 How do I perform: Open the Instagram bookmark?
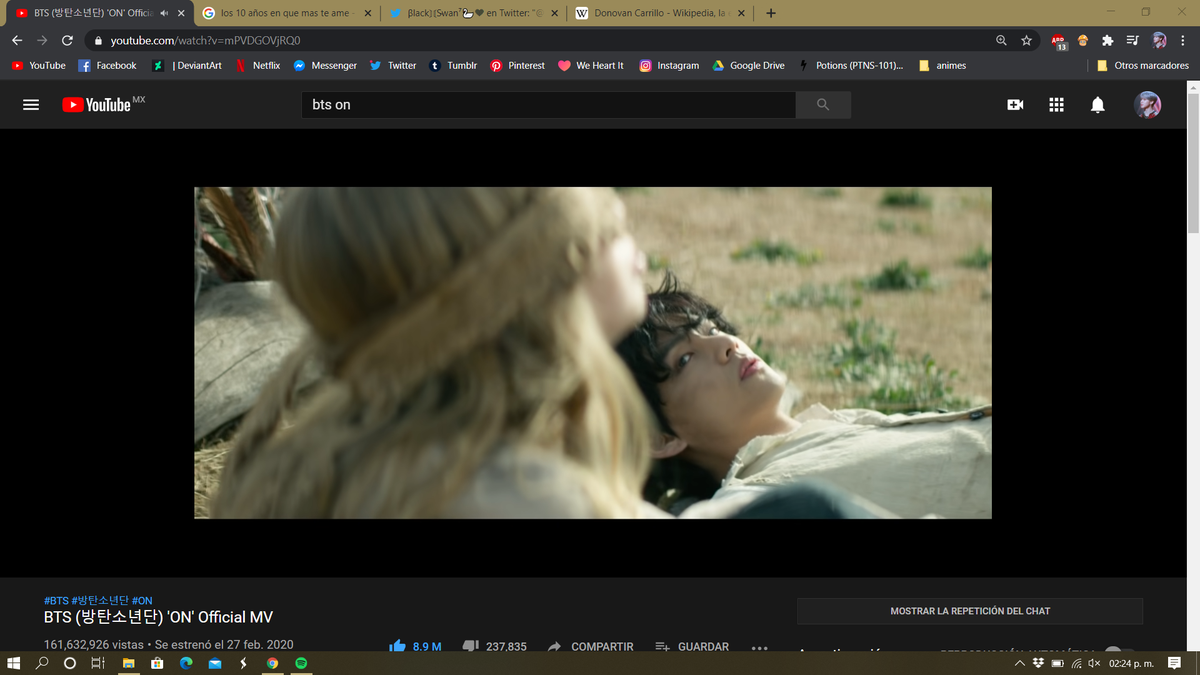pyautogui.click(x=669, y=65)
